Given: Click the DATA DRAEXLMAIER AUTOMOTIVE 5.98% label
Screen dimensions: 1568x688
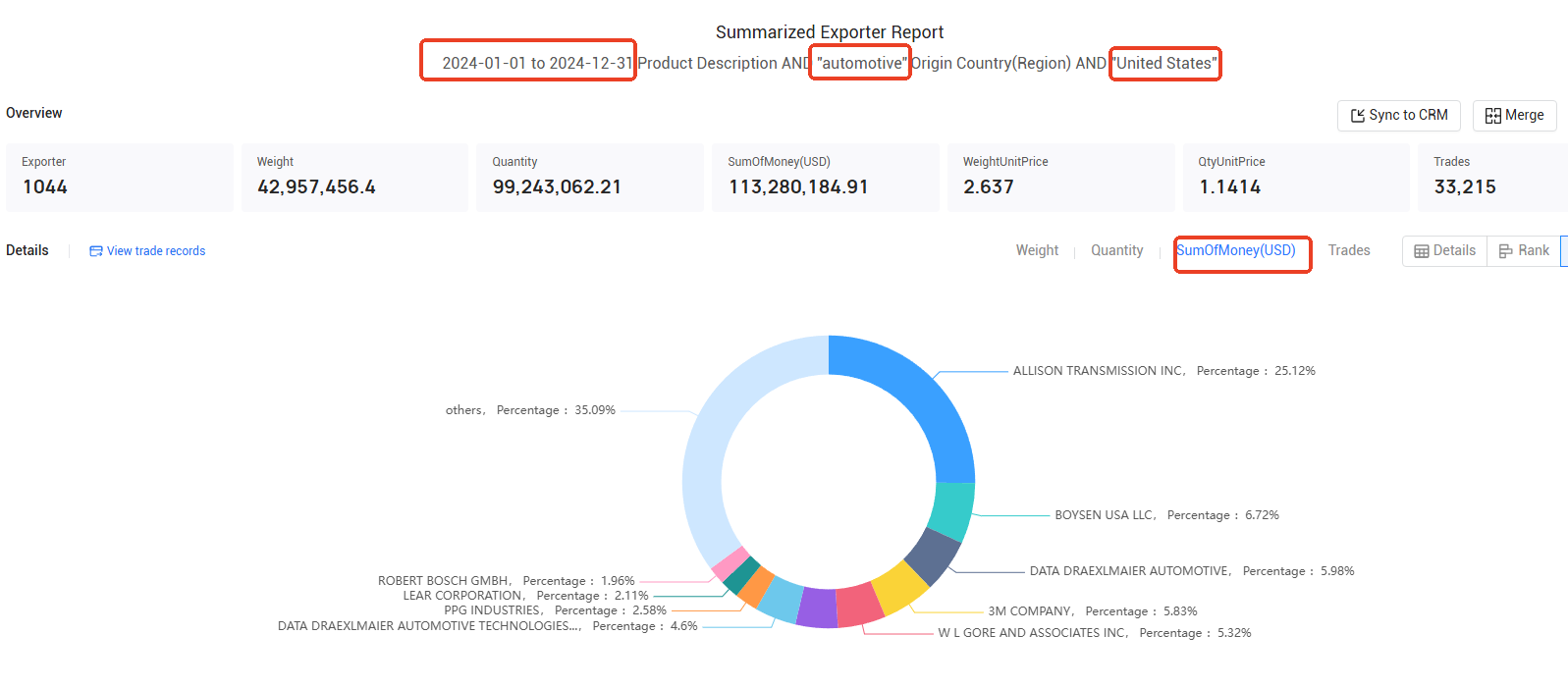Looking at the screenshot, I should click(x=1192, y=571).
